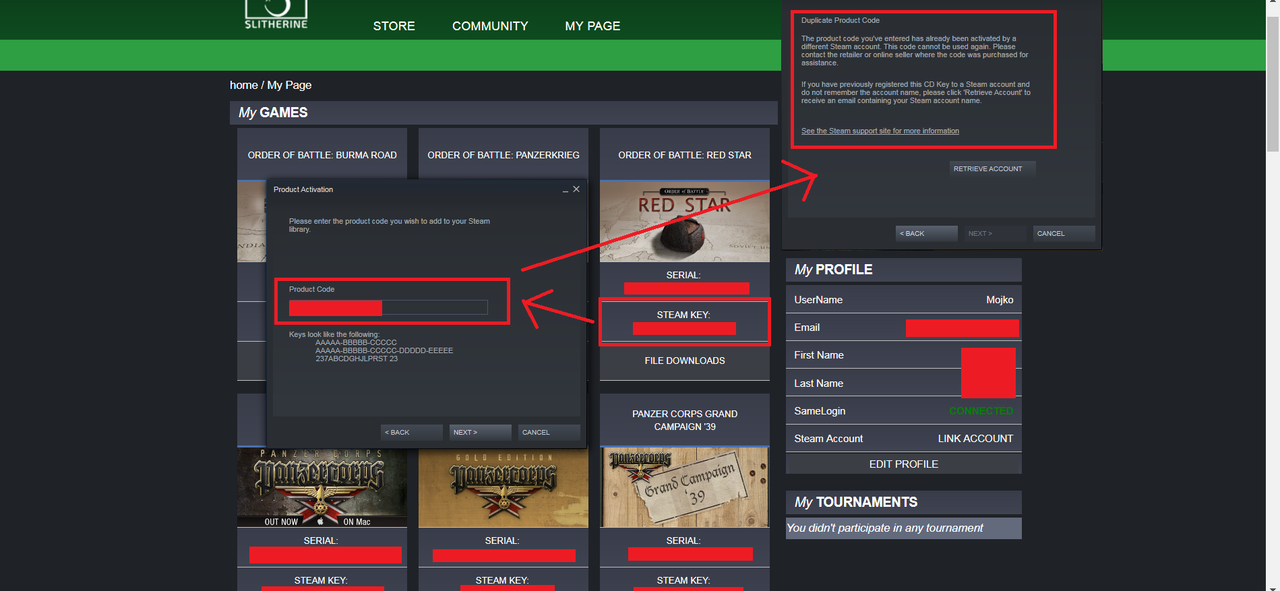
Task: Click LINK ACCOUNT next to Steam Account
Action: click(975, 439)
